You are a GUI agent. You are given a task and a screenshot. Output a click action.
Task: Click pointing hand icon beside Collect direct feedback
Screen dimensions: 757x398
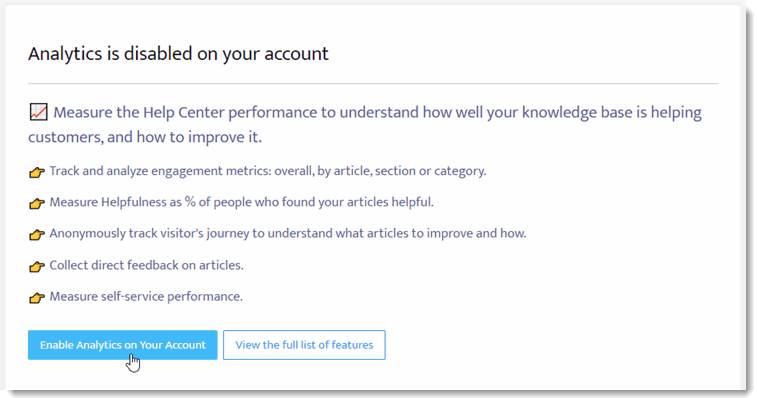point(37,266)
